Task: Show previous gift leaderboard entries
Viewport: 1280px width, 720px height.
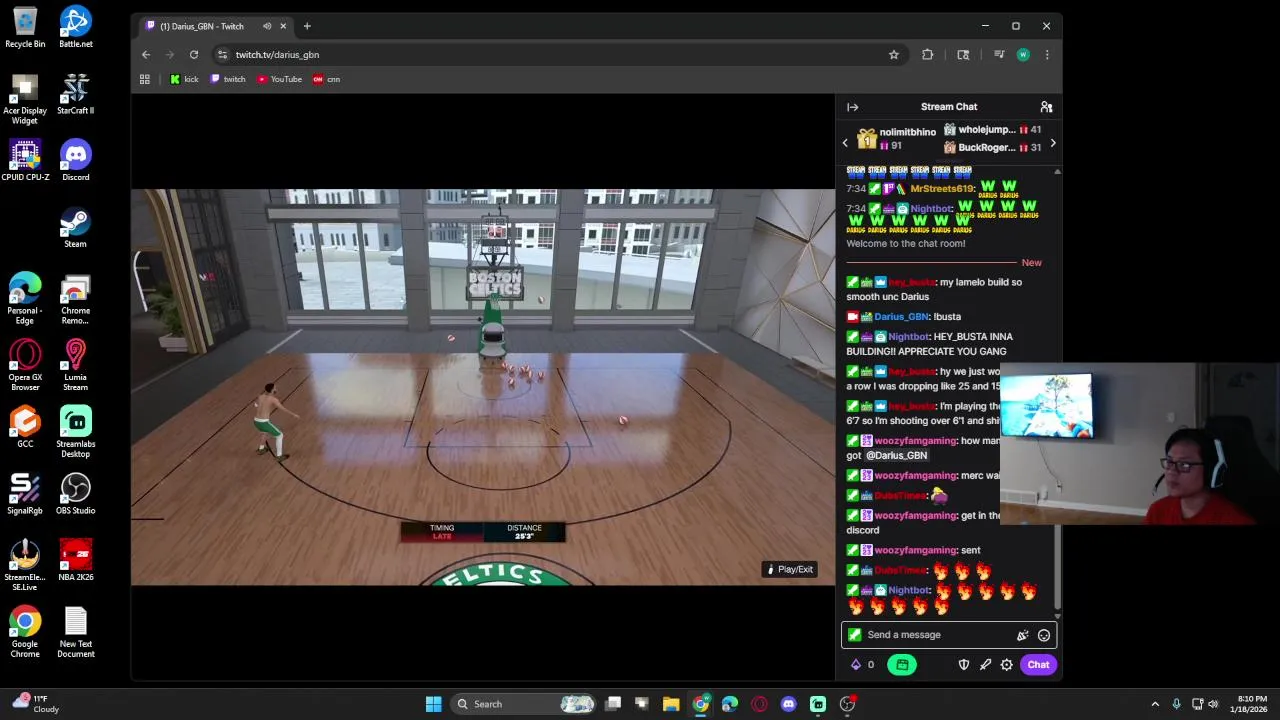Action: click(x=845, y=143)
